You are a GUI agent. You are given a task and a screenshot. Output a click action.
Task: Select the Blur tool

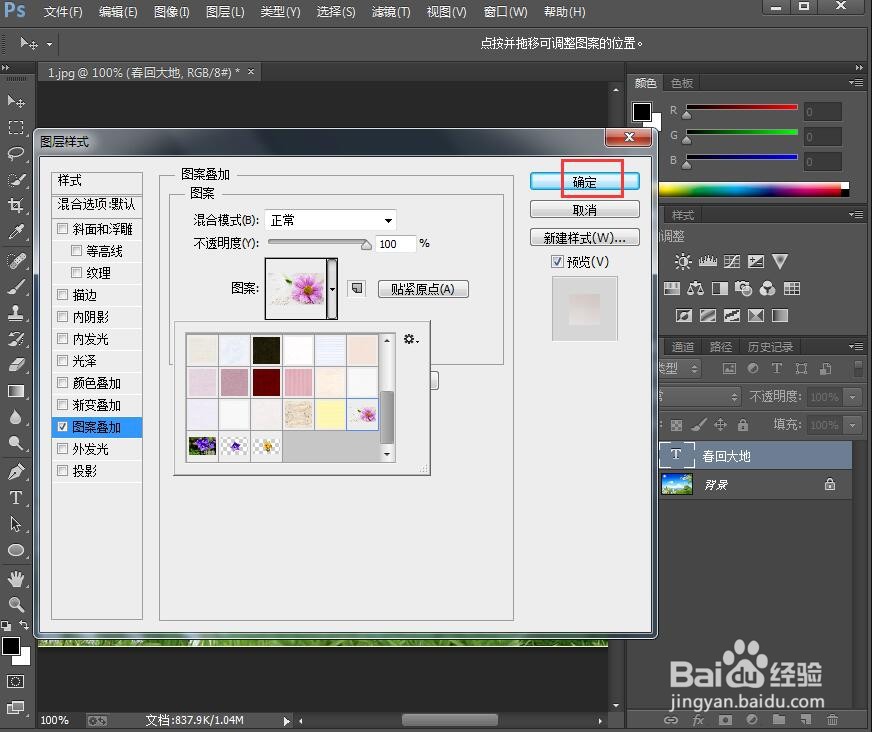coord(16,417)
